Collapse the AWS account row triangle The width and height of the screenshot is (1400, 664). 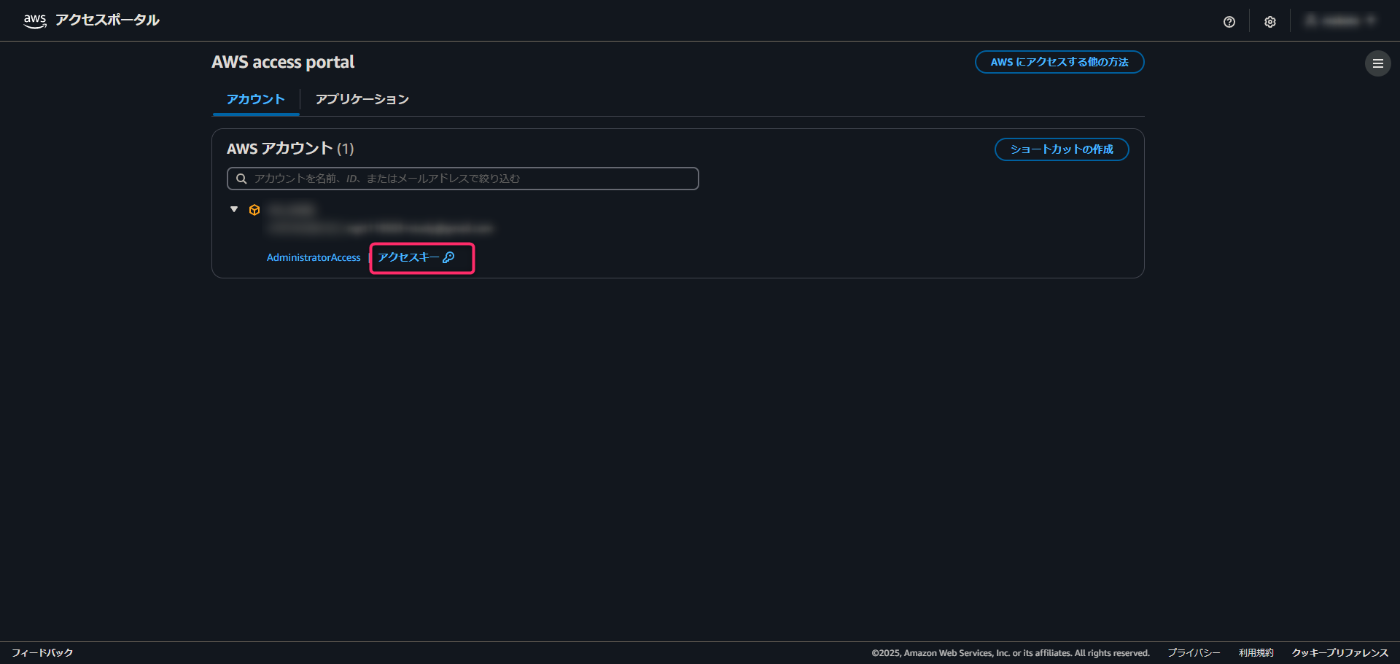[234, 209]
